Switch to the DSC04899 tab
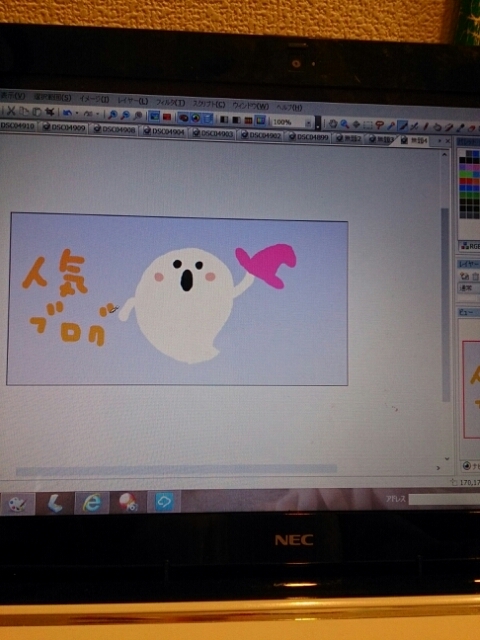The width and height of the screenshot is (480, 640). pyautogui.click(x=309, y=137)
